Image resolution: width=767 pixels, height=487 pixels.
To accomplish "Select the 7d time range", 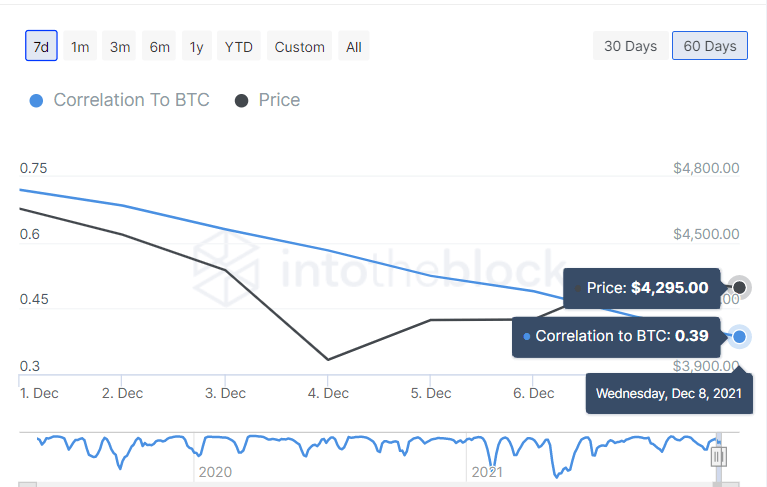I will click(41, 46).
